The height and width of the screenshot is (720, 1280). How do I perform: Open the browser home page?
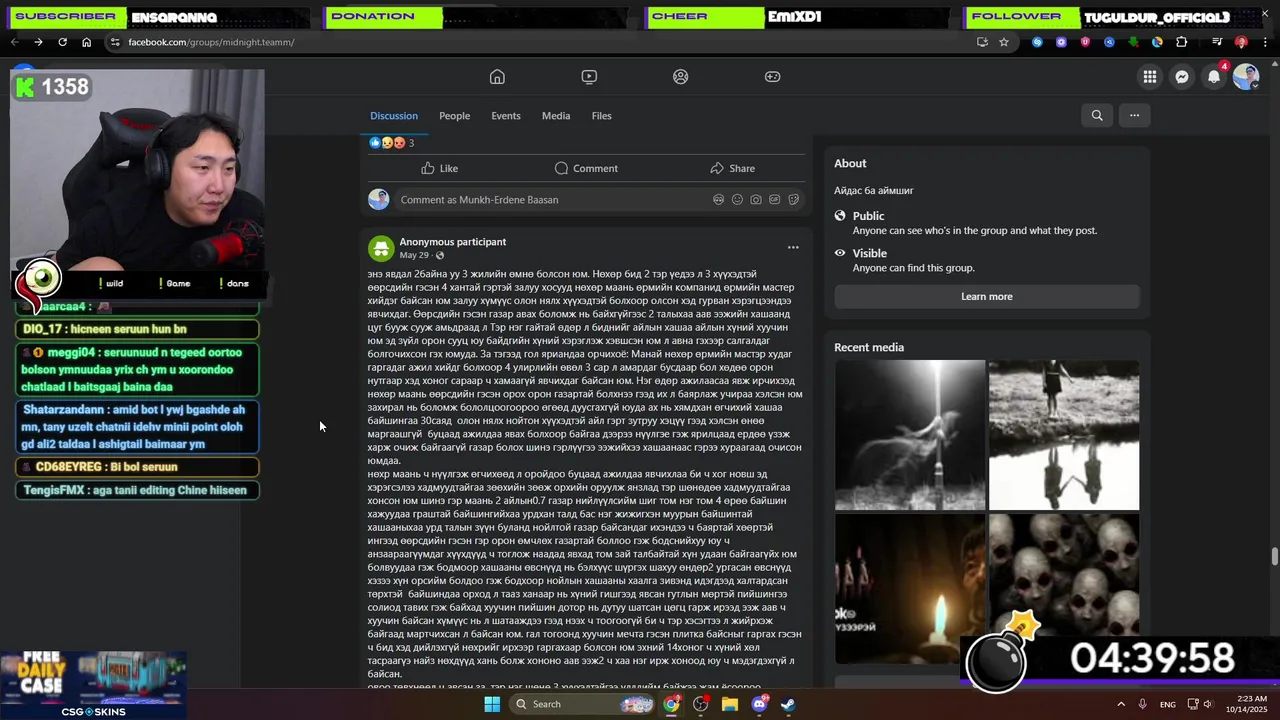pos(86,42)
